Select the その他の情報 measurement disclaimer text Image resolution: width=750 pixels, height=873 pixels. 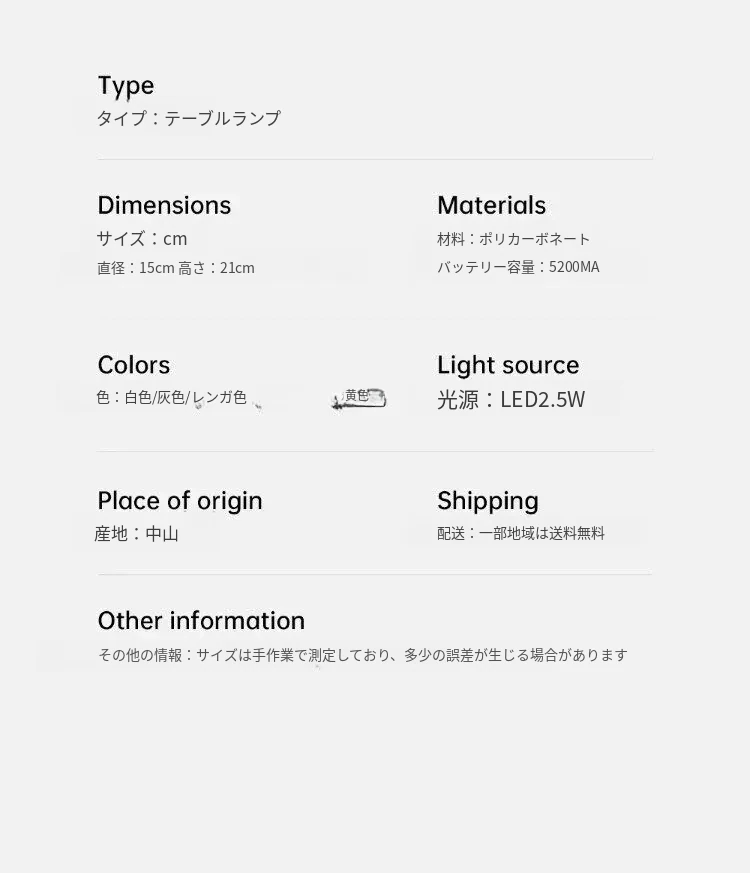coord(363,656)
